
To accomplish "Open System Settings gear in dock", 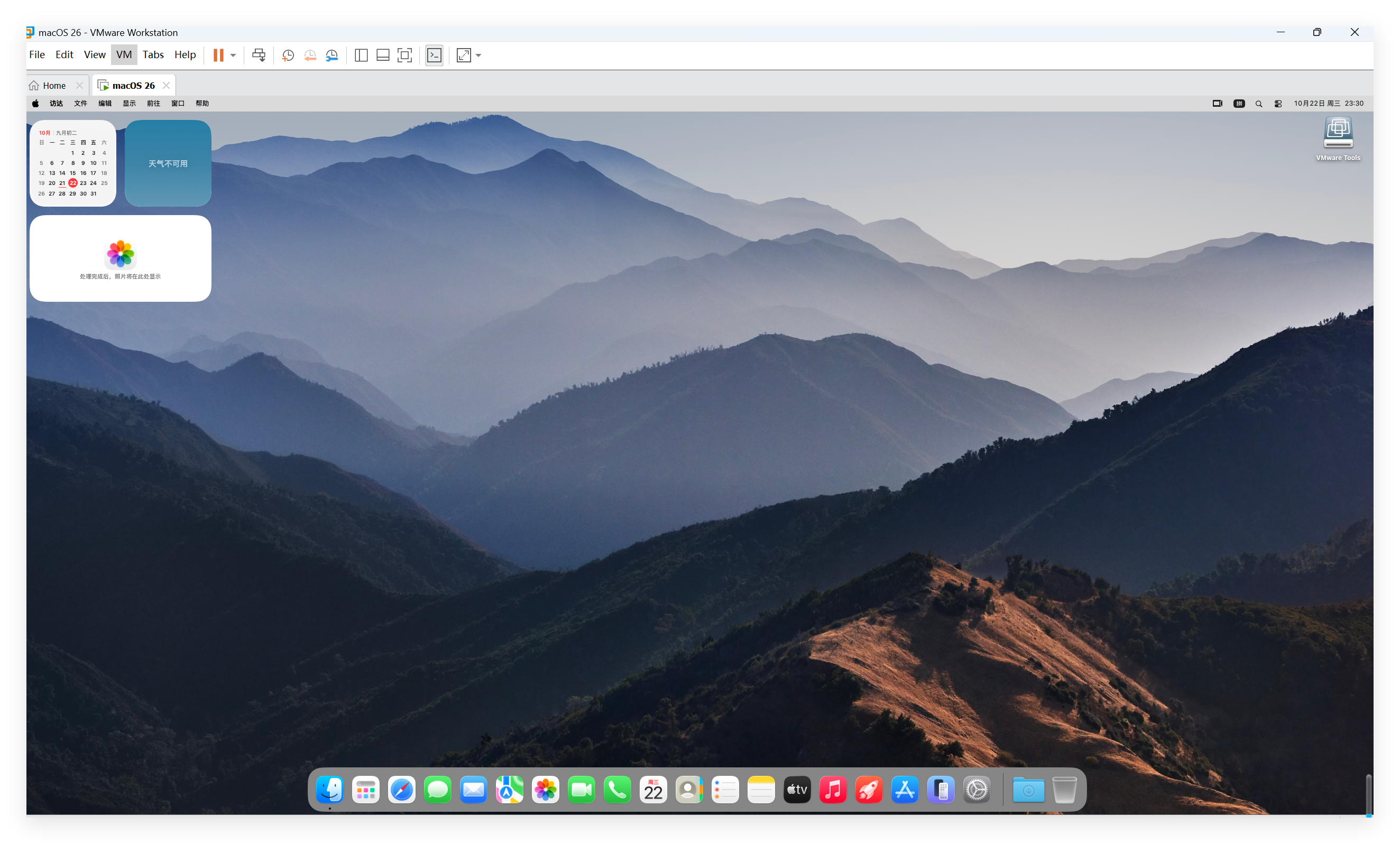I will click(977, 790).
